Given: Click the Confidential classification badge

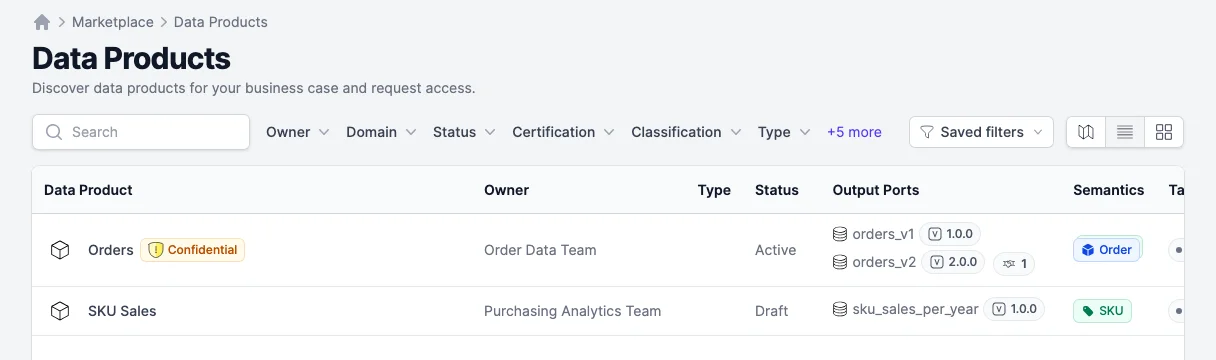Looking at the screenshot, I should pyautogui.click(x=193, y=250).
